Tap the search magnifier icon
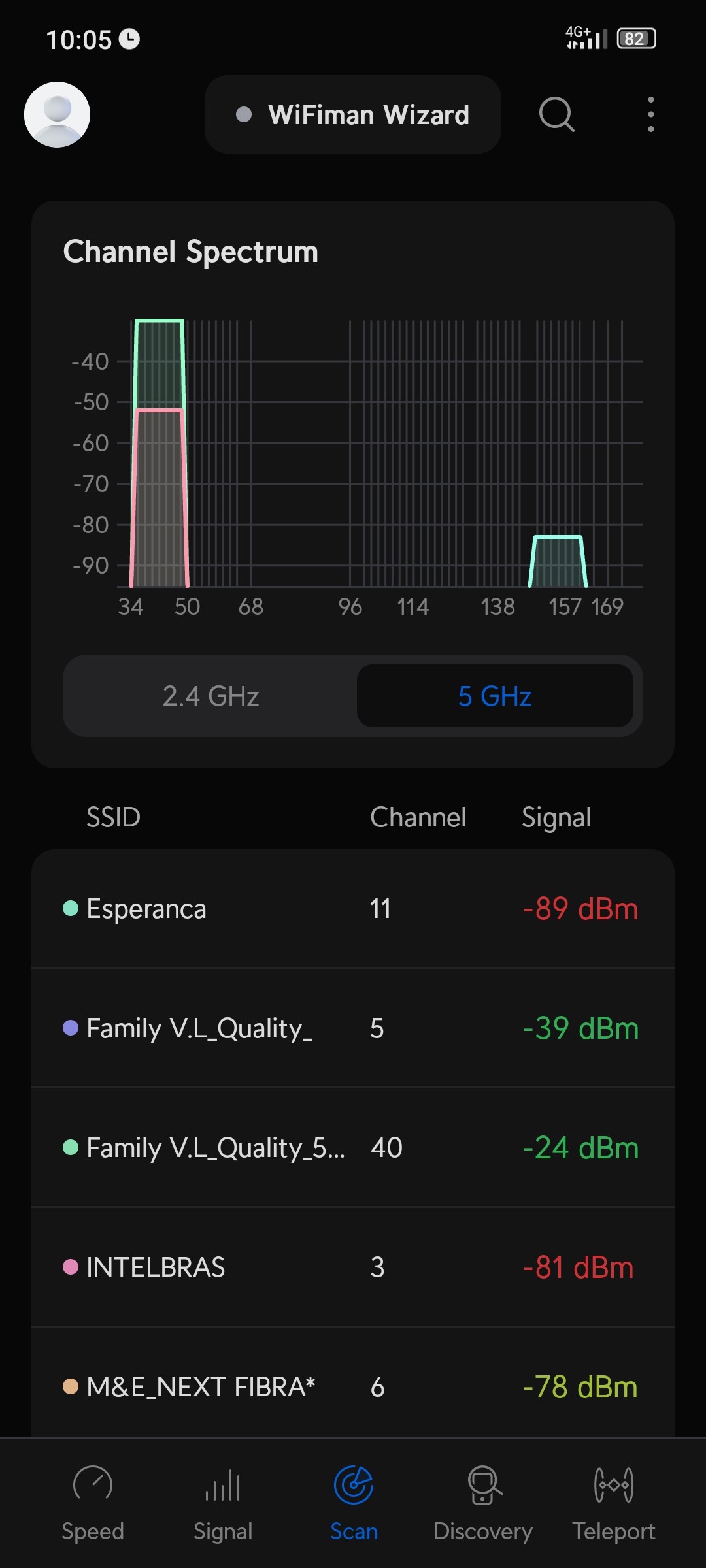706x1568 pixels. 556,114
